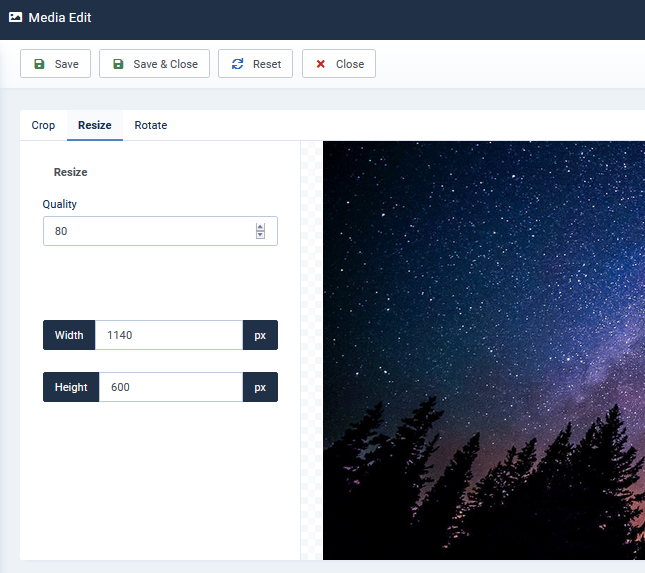Click the Width label
Screen dimensions: 645x573
pos(69,335)
